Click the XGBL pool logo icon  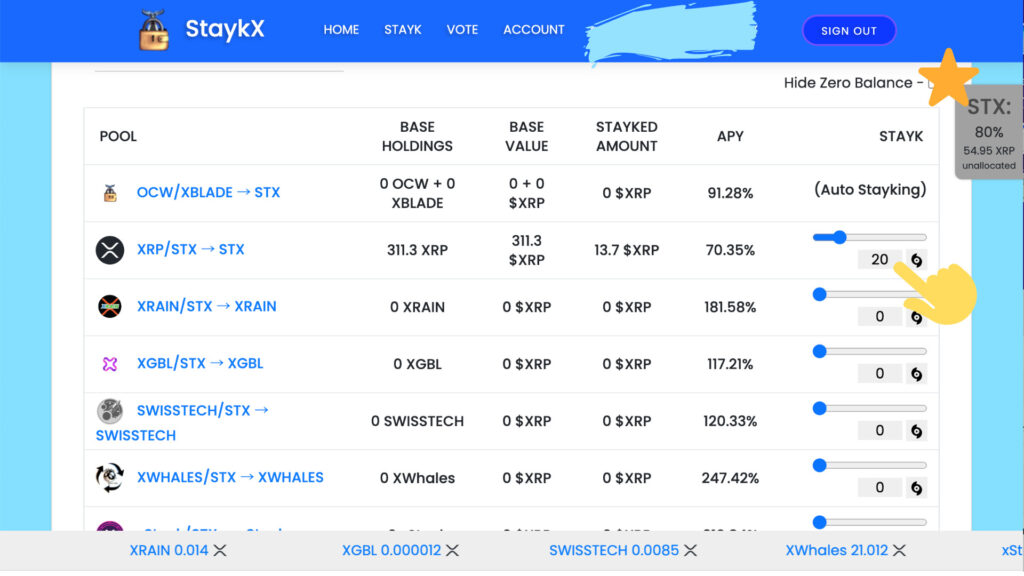tap(110, 364)
